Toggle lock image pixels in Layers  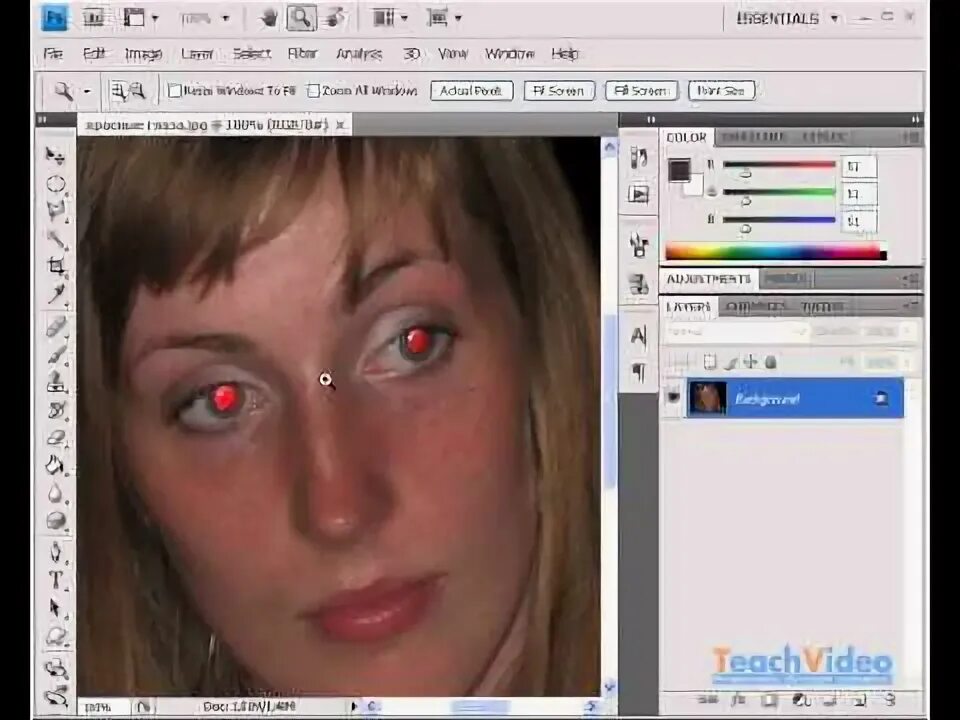(730, 362)
